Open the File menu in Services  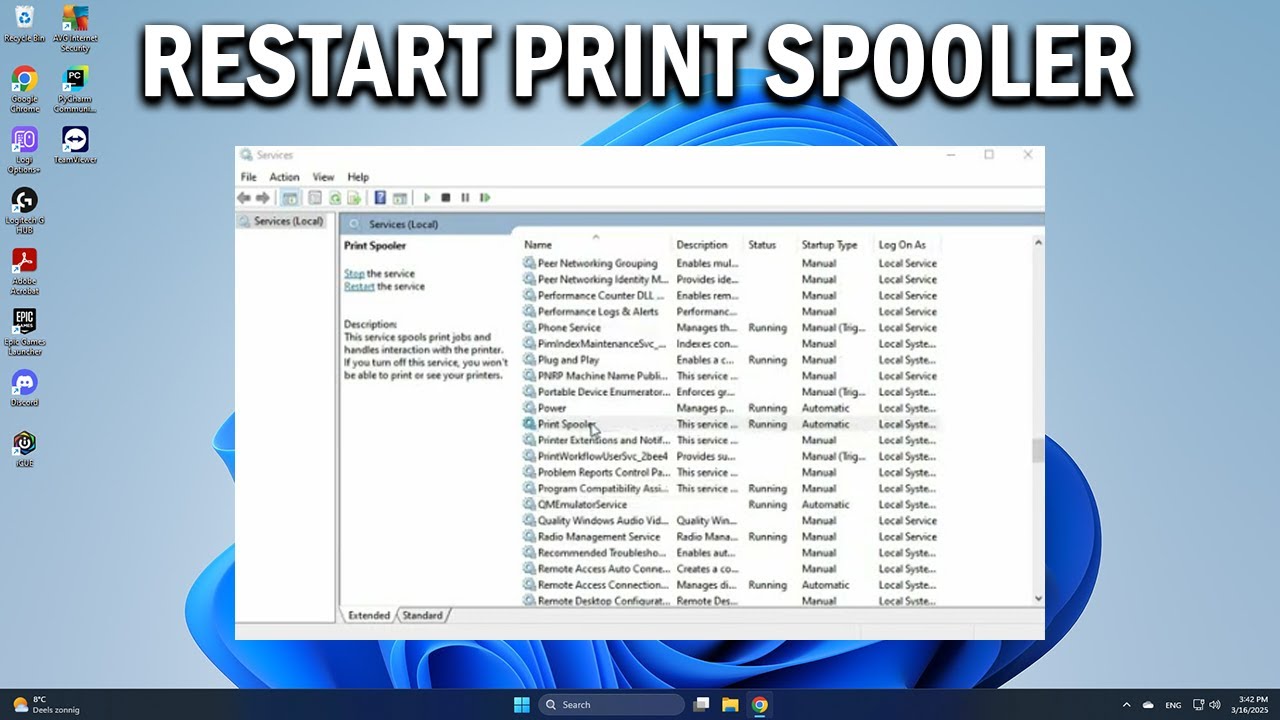248,177
